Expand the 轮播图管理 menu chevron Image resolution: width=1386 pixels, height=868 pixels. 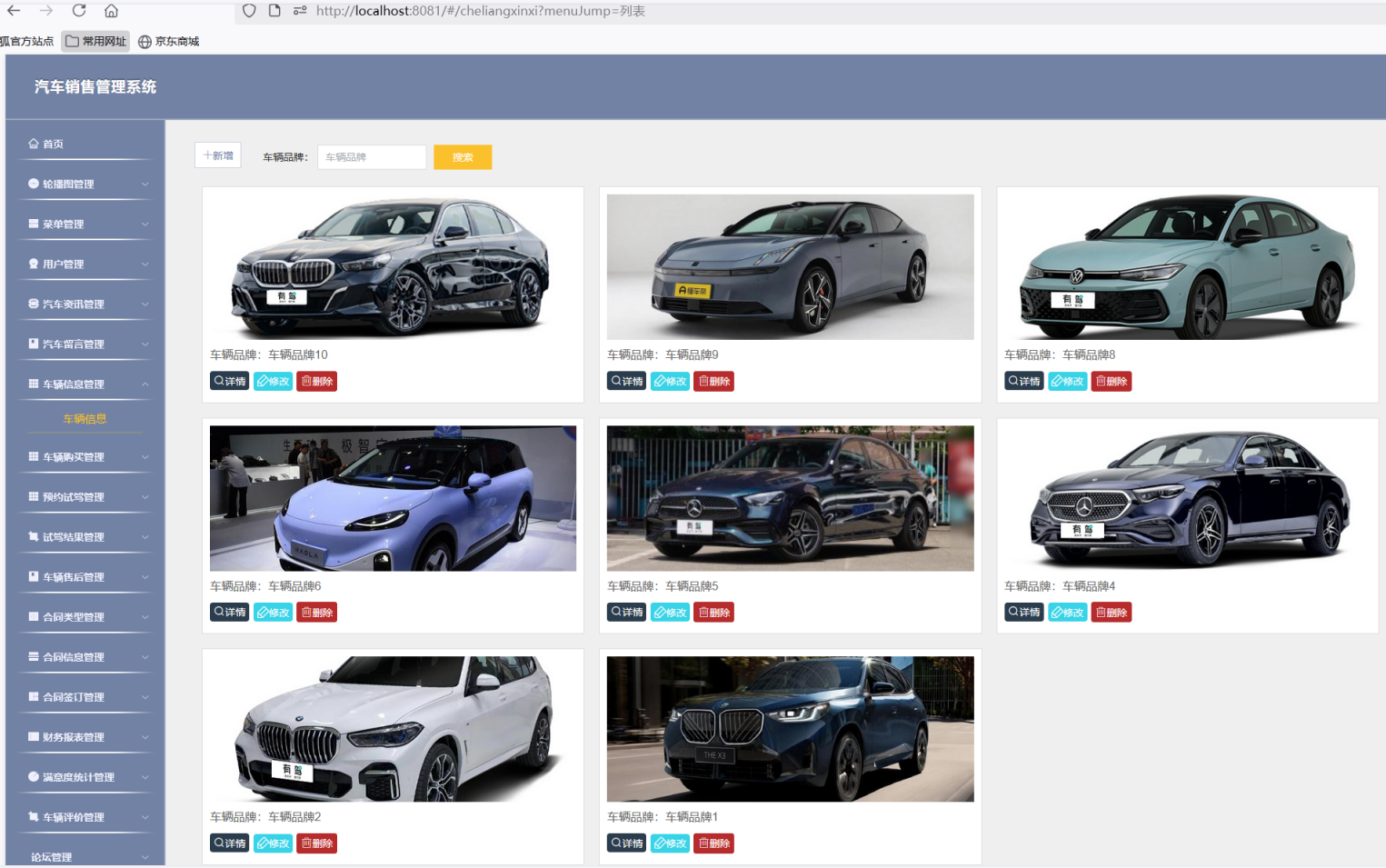pos(145,185)
